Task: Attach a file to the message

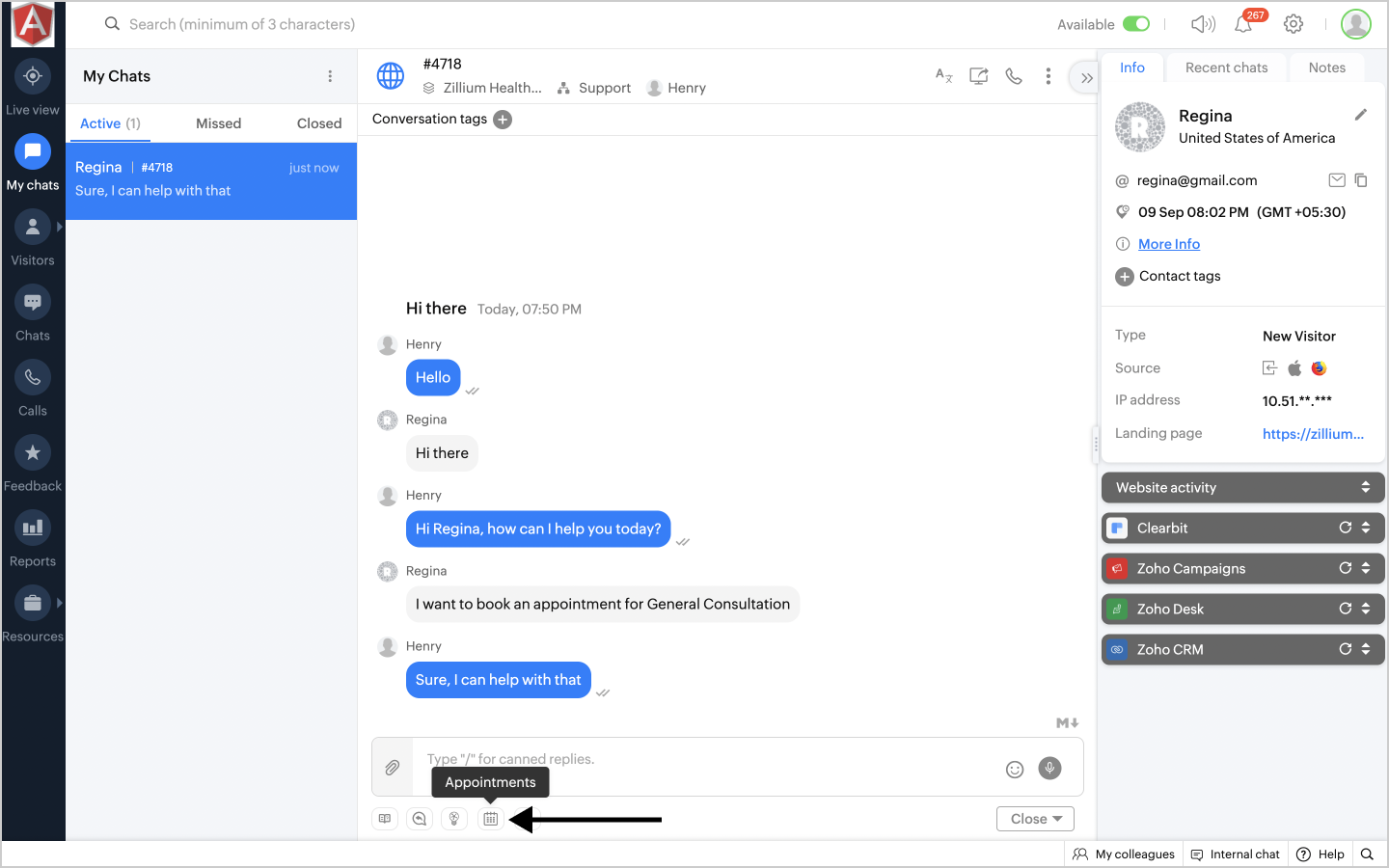Action: 393,768
